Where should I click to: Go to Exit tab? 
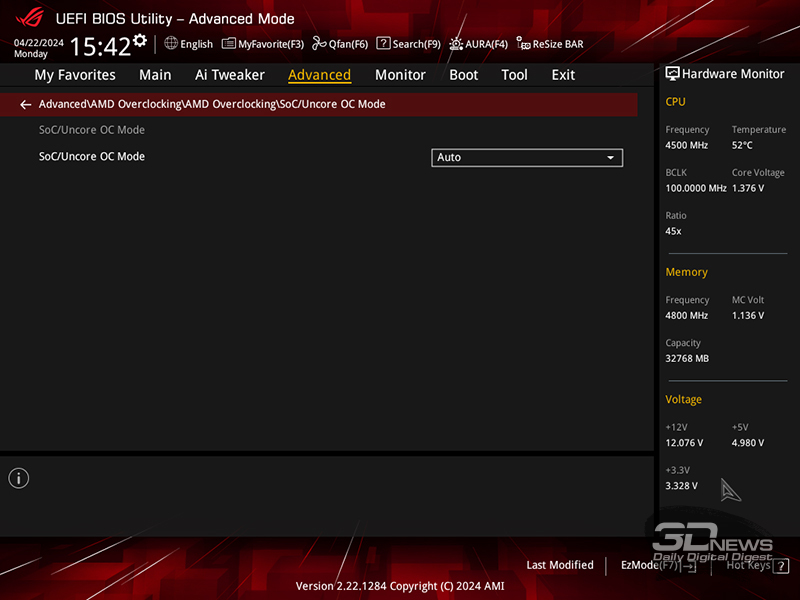(x=563, y=75)
